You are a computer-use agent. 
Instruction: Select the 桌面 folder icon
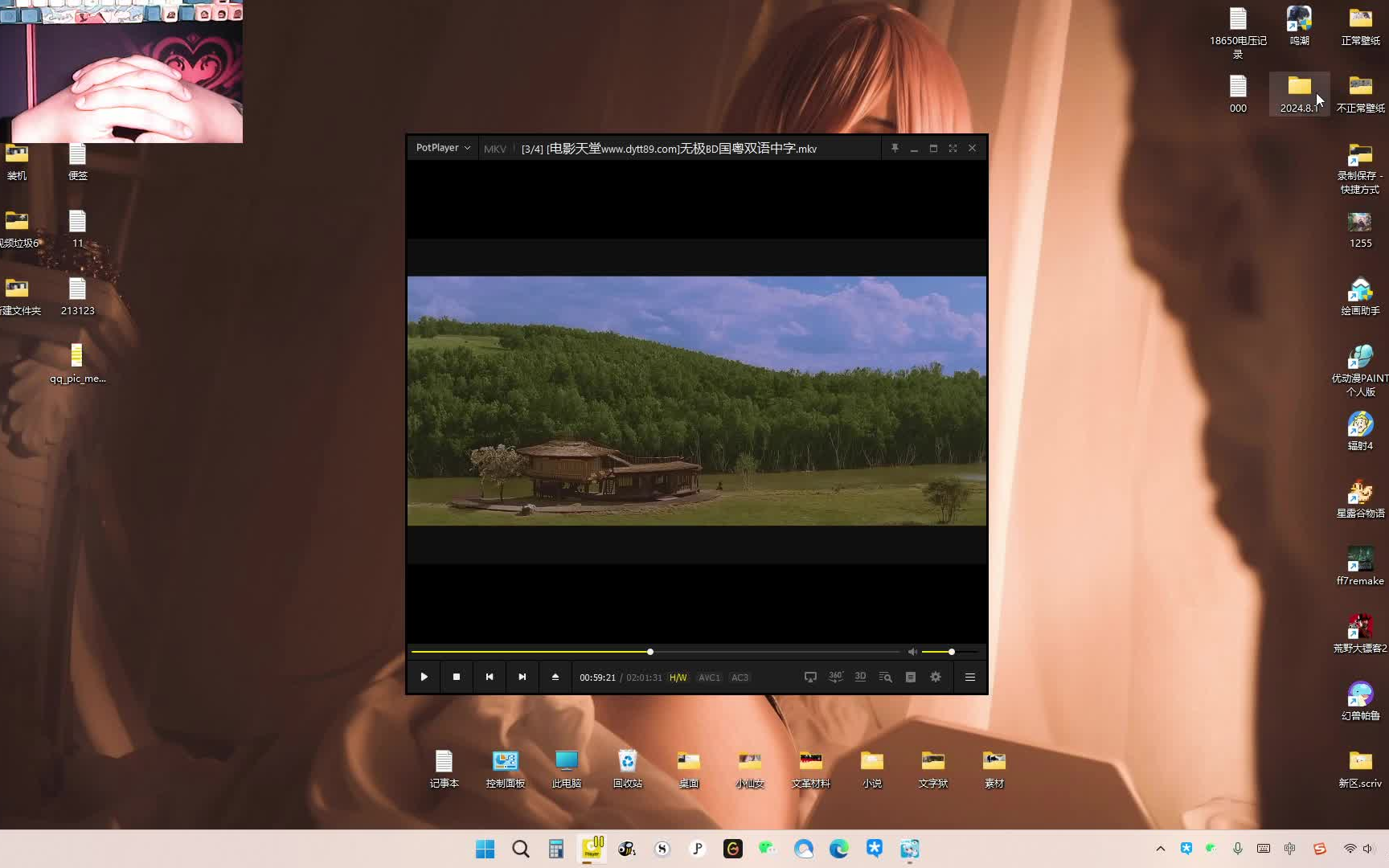coord(689,769)
